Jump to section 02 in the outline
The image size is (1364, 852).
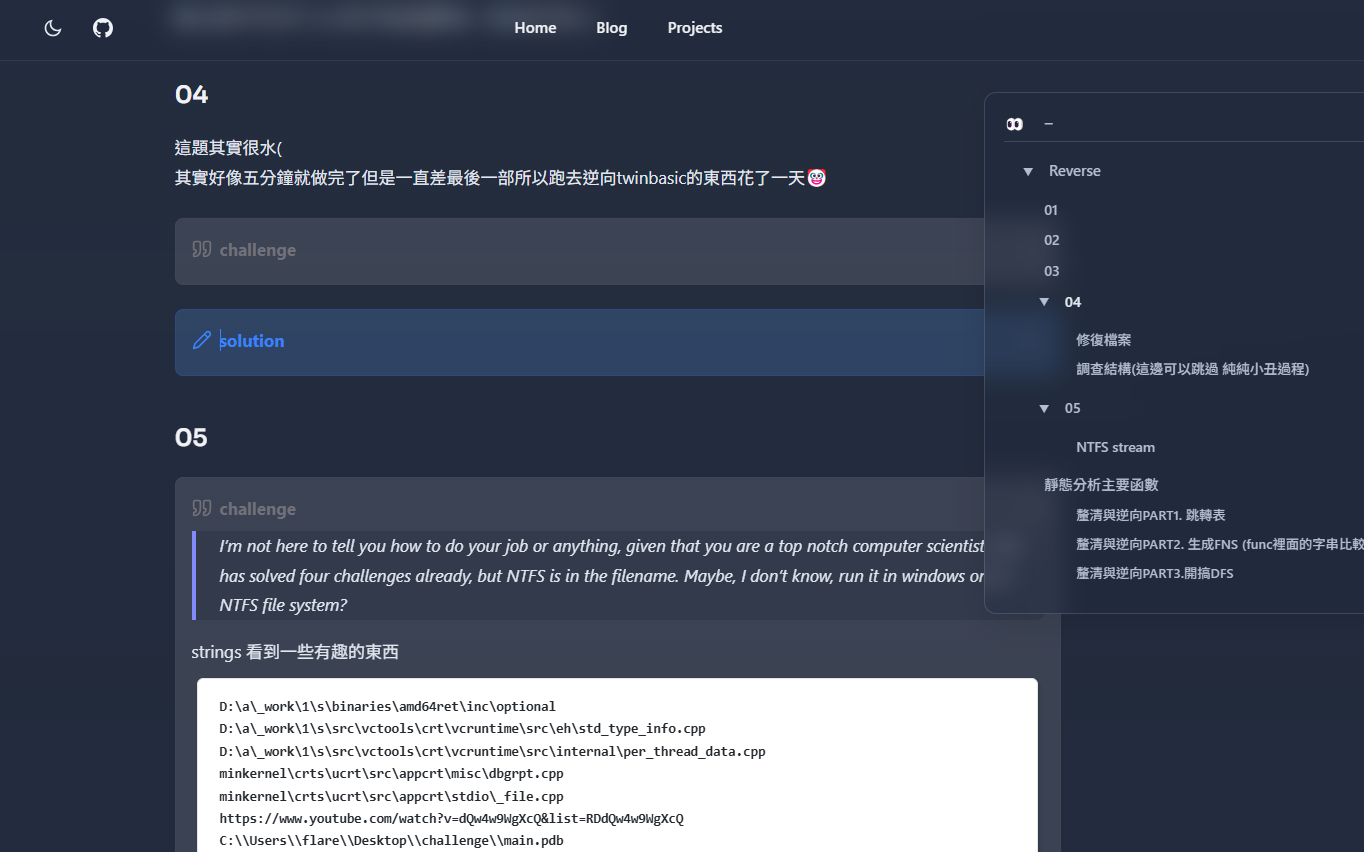(1052, 240)
